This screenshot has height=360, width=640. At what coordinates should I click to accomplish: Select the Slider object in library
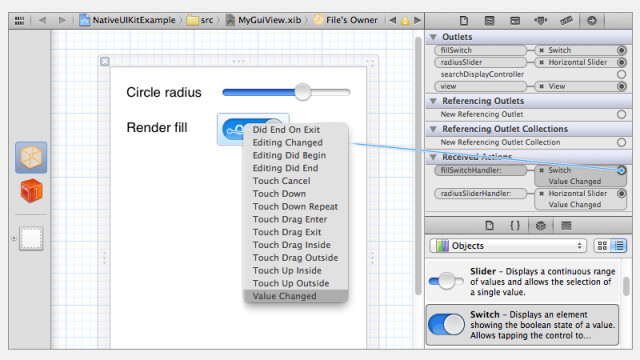tap(522, 282)
